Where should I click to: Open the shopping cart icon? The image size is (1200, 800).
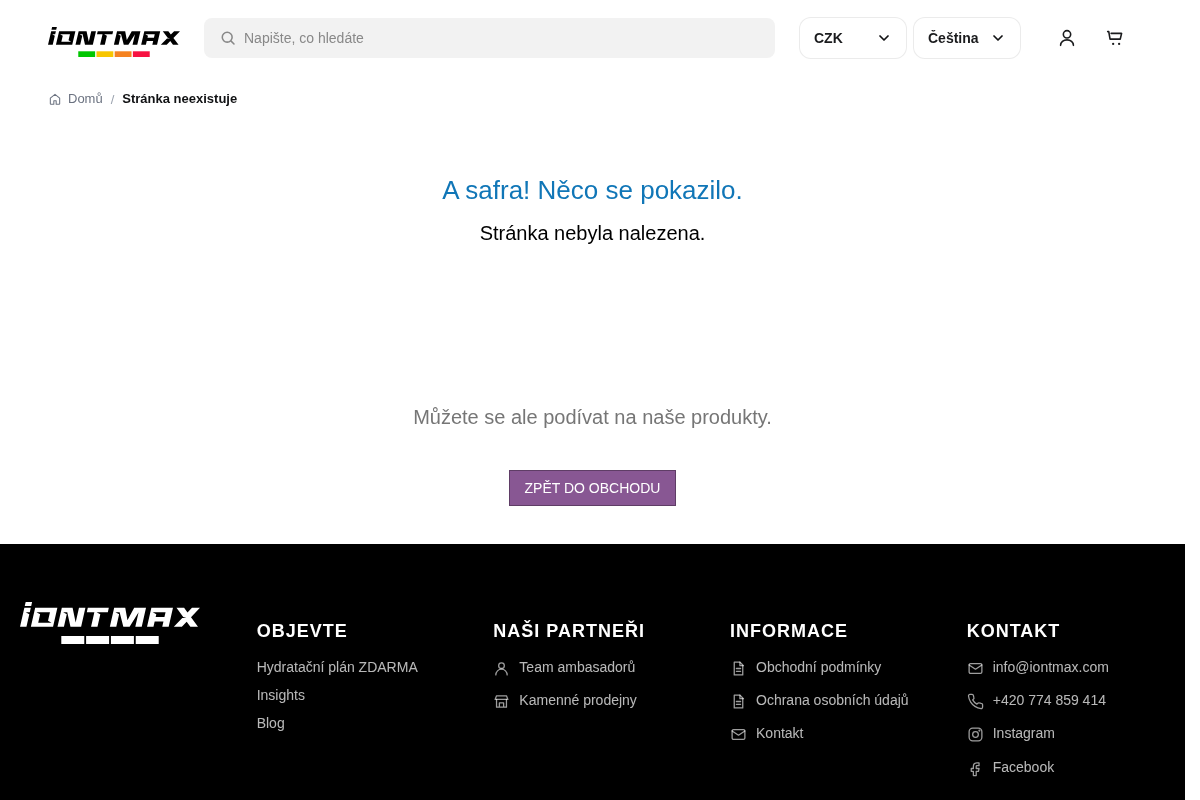point(1114,38)
